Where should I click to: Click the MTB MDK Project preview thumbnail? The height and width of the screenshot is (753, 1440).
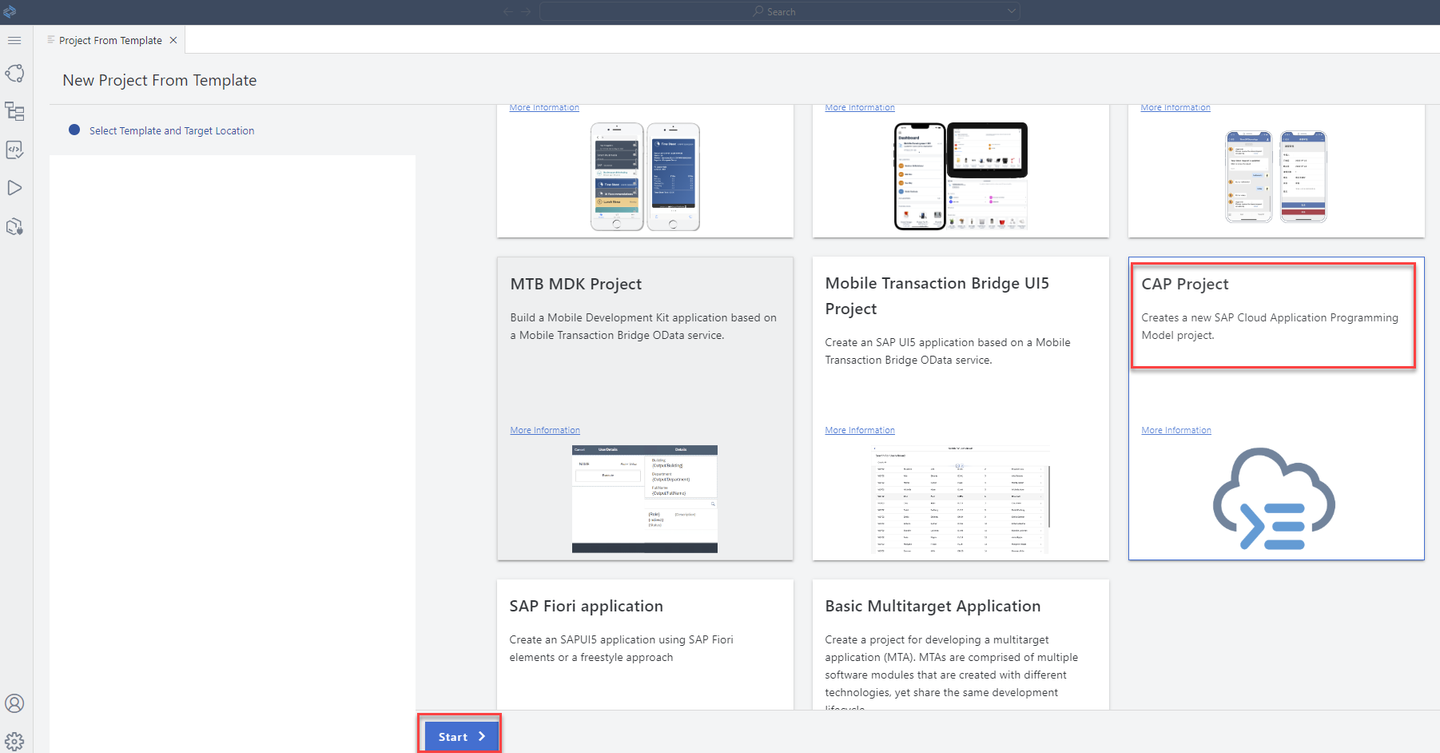[645, 499]
